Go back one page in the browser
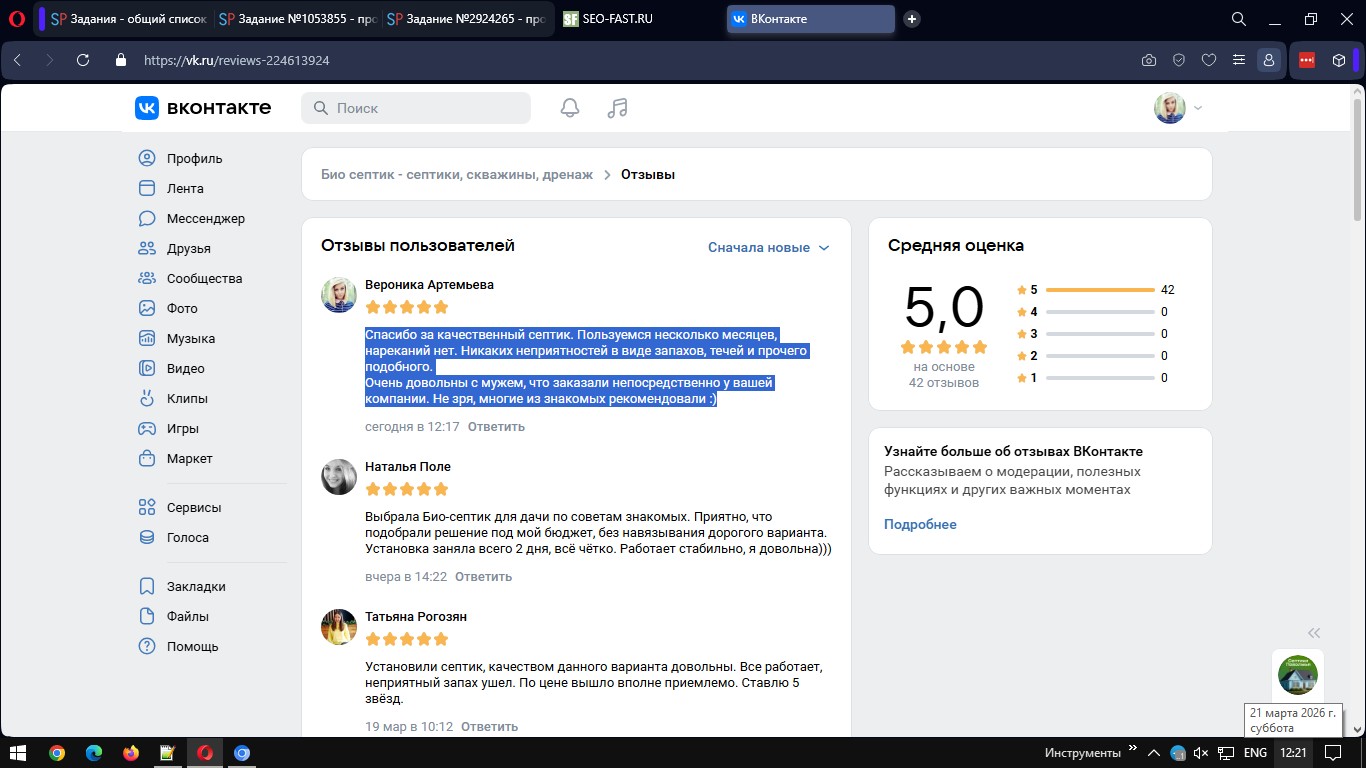 click(17, 60)
